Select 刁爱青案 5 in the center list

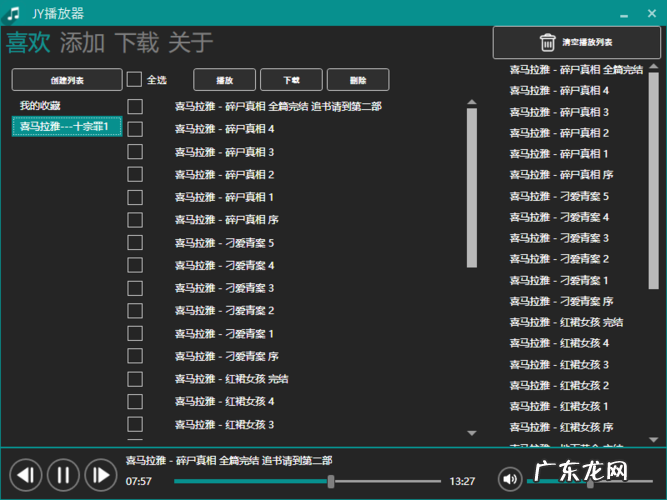(225, 243)
